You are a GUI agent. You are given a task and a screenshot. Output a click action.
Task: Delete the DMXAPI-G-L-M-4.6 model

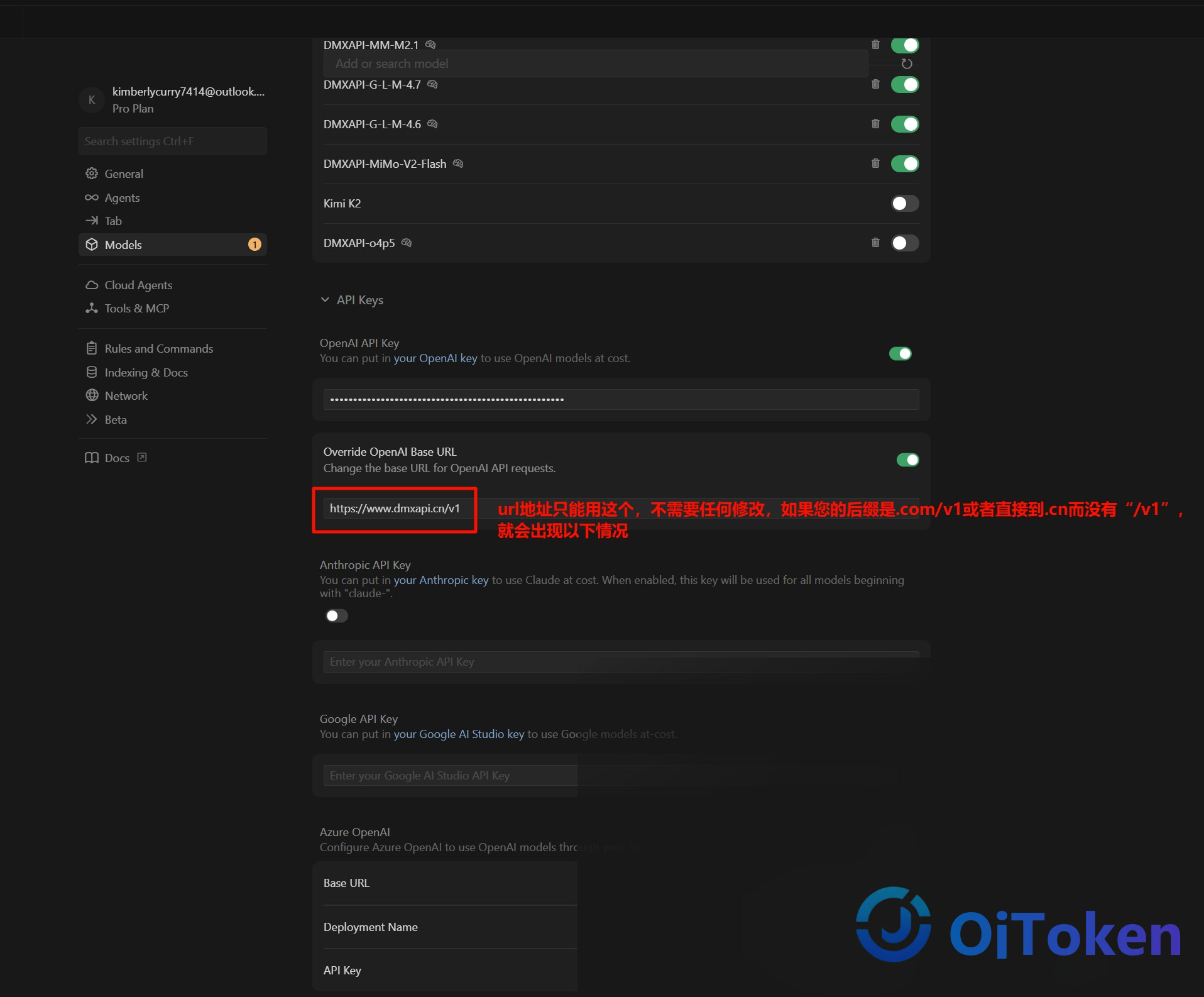875,124
